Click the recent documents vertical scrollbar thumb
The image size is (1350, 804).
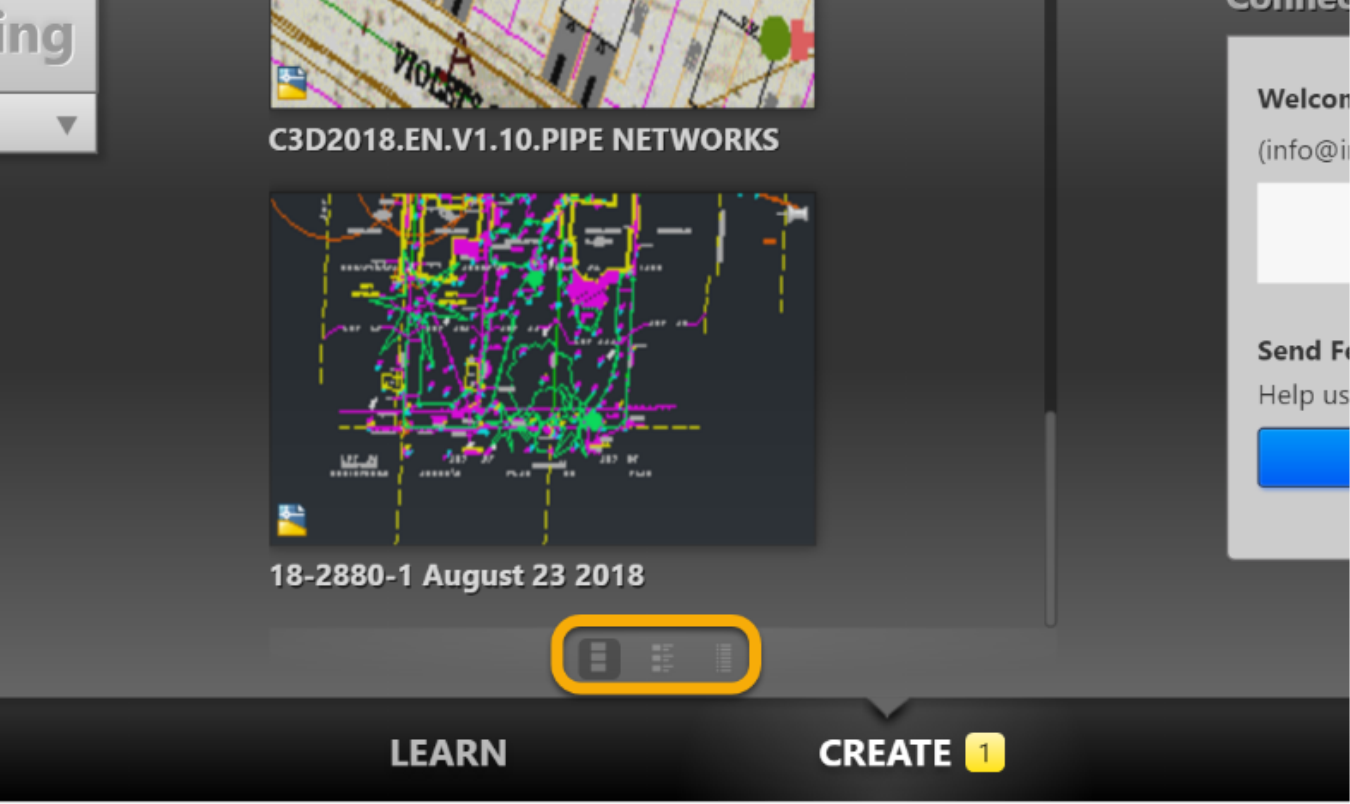pos(1050,518)
